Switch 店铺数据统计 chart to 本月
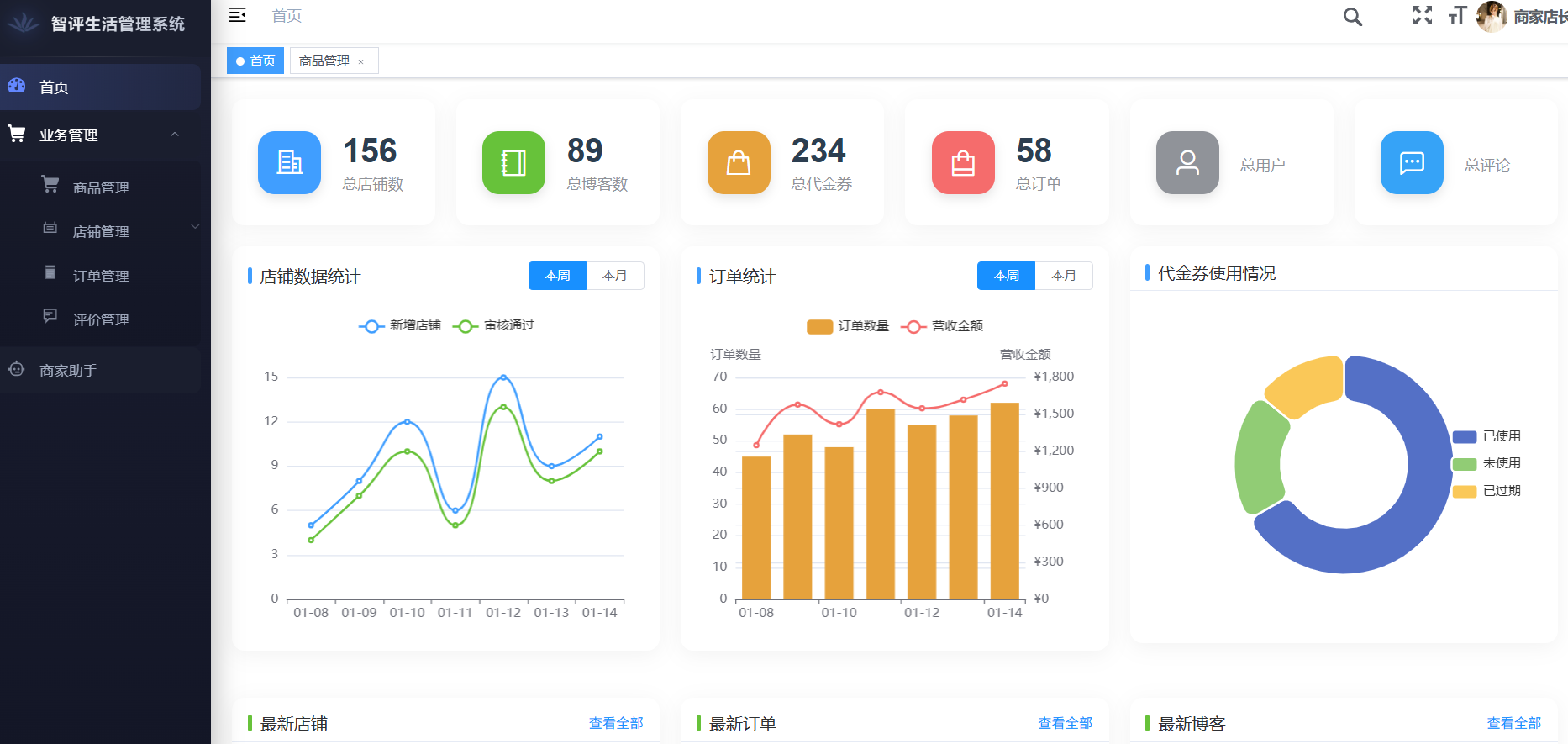 tap(614, 276)
